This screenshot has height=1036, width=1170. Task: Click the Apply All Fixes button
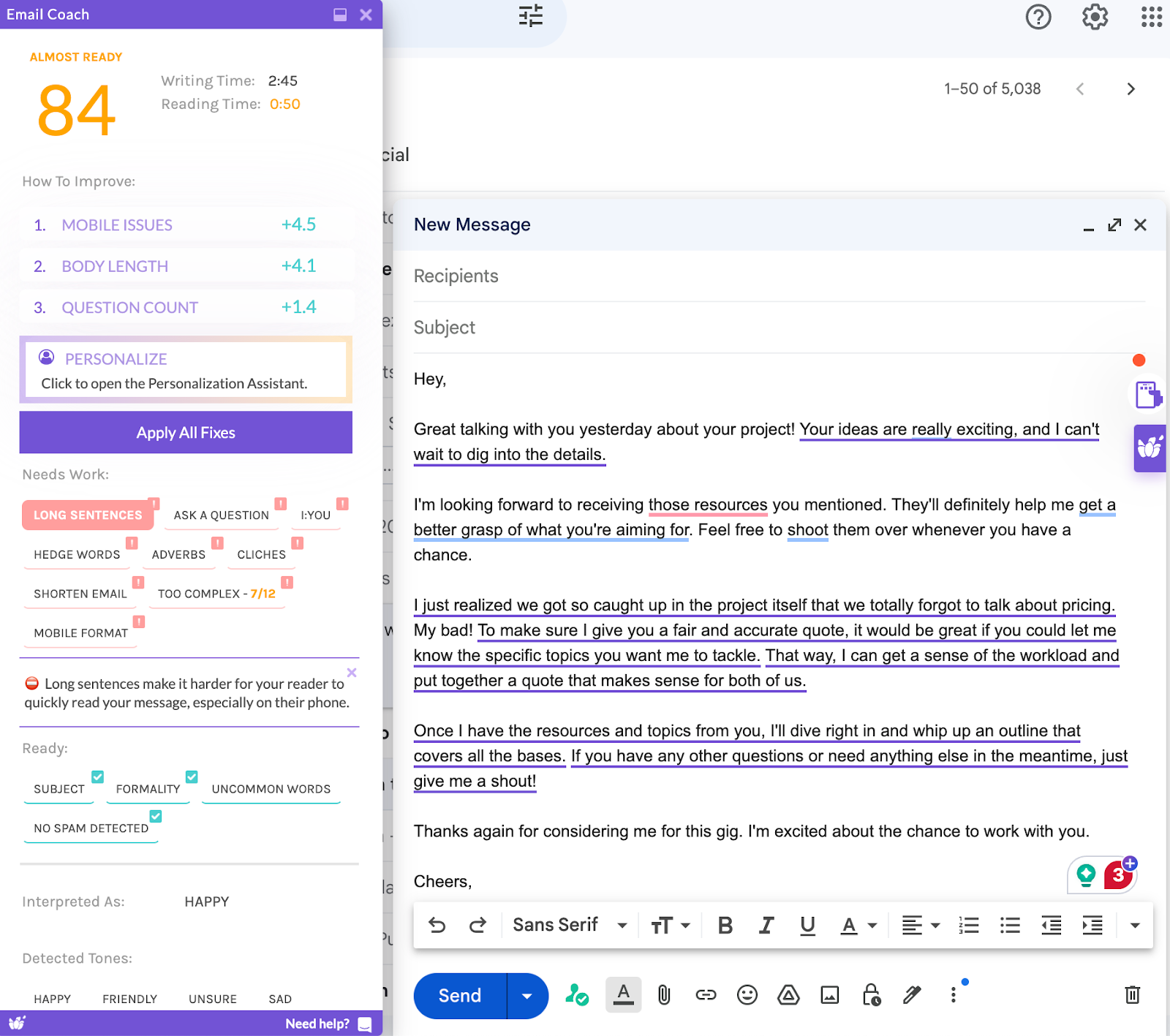186,433
